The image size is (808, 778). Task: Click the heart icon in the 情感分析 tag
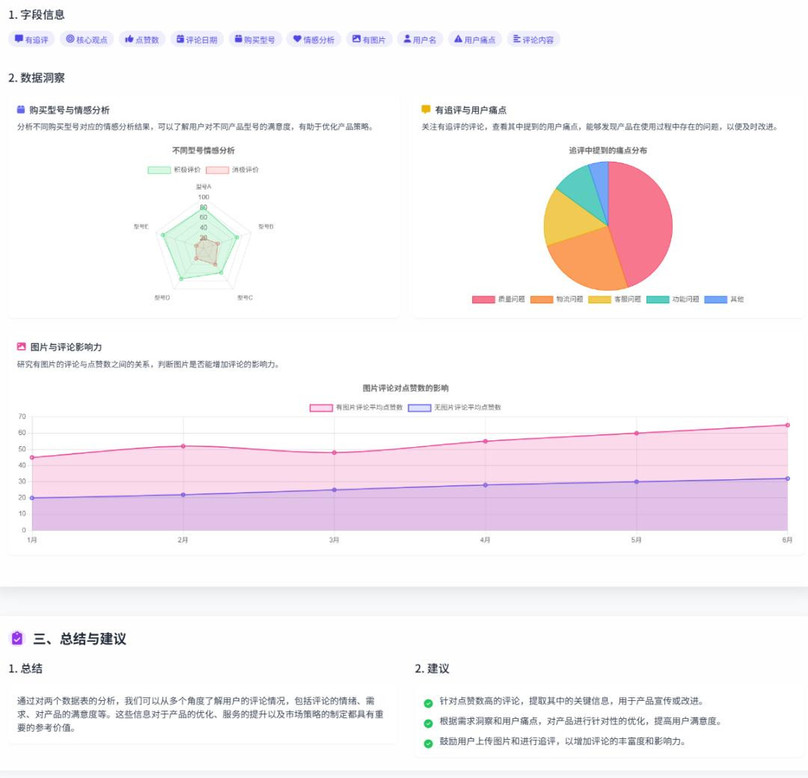tap(297, 39)
